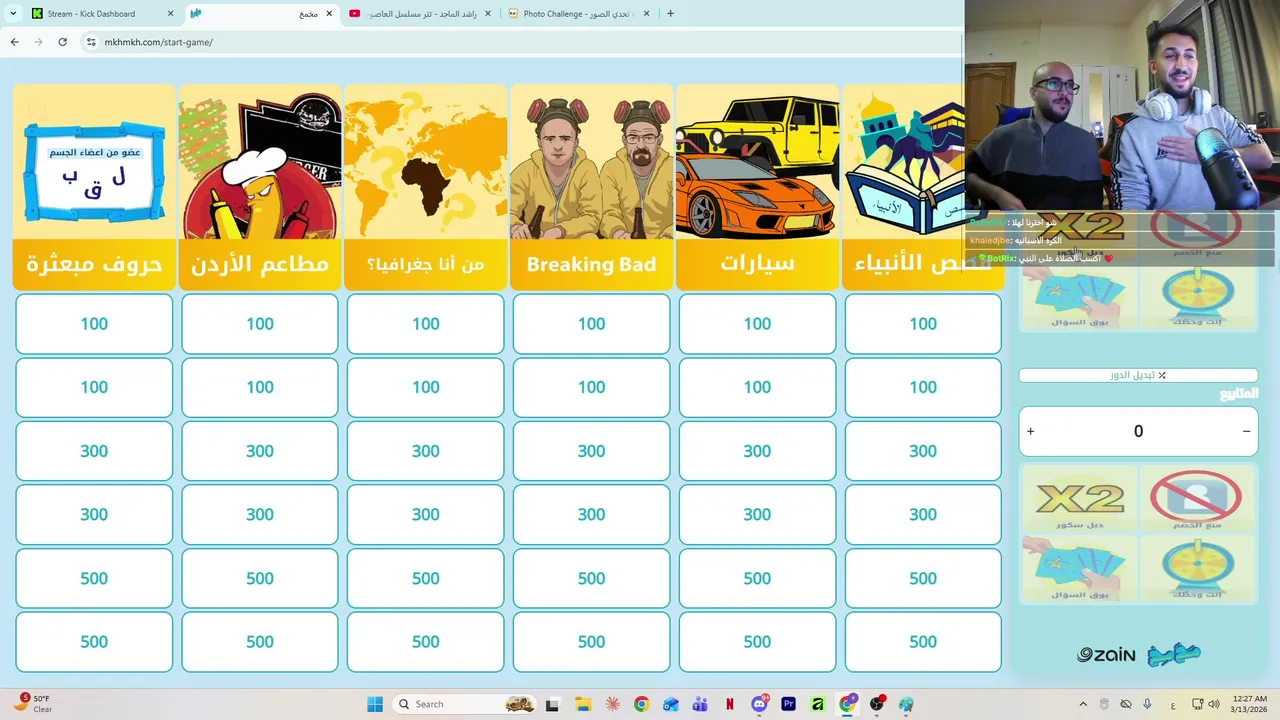This screenshot has height=720, width=1280.
Task: Use المتابع team's بوق السؤال card
Action: tap(1080, 568)
